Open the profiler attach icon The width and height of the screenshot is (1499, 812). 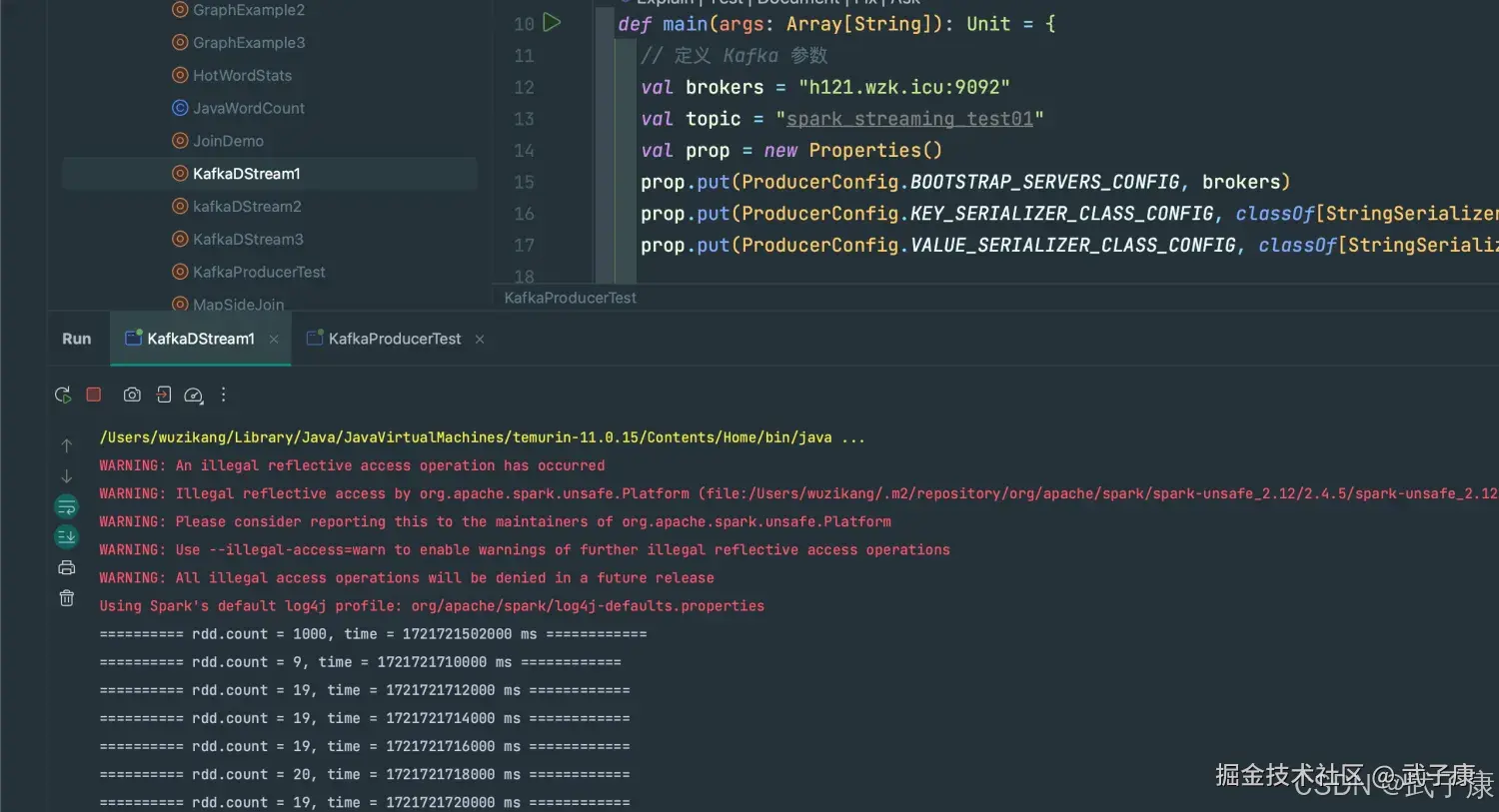coord(194,396)
